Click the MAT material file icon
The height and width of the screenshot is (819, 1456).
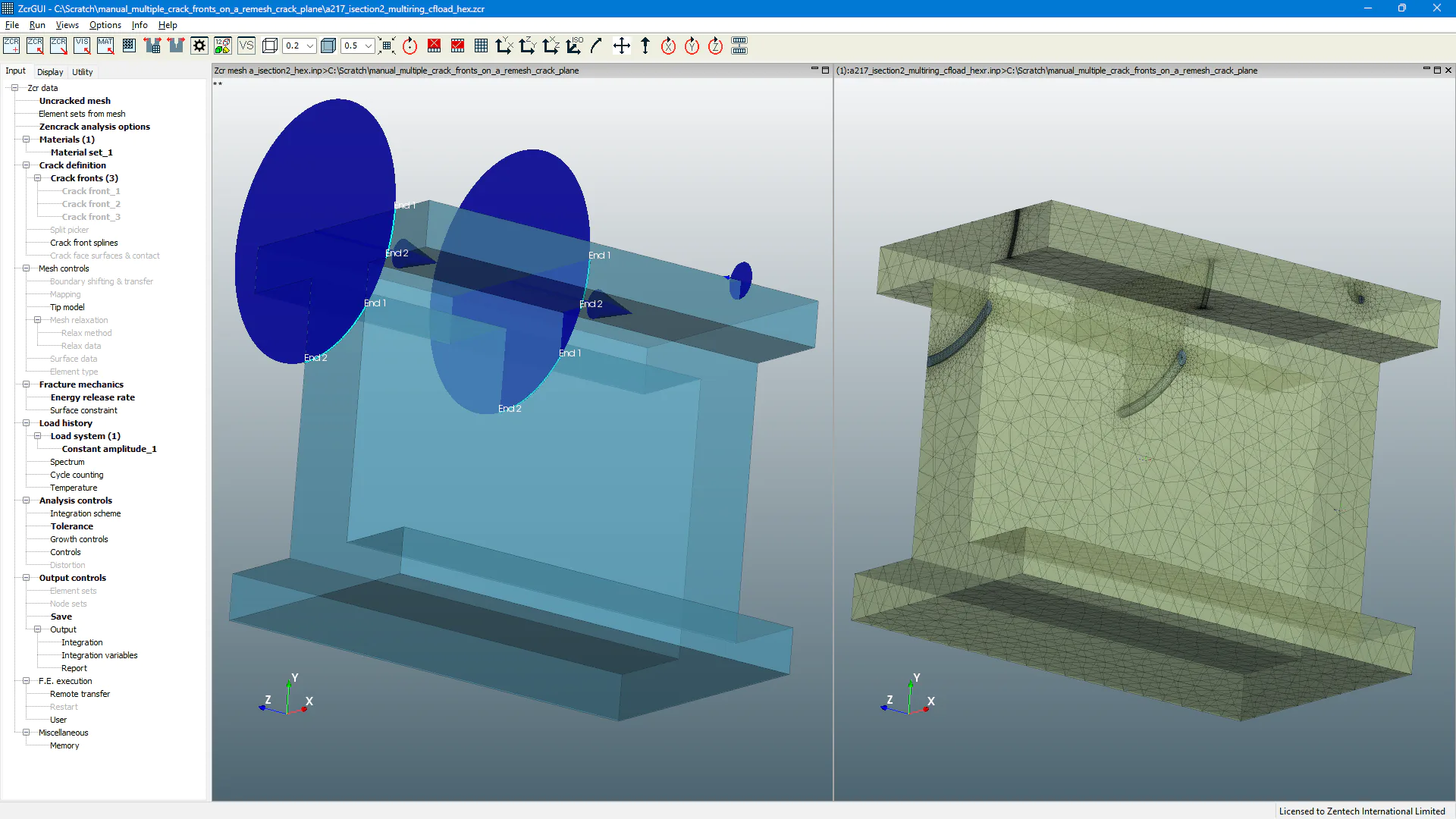coord(105,45)
